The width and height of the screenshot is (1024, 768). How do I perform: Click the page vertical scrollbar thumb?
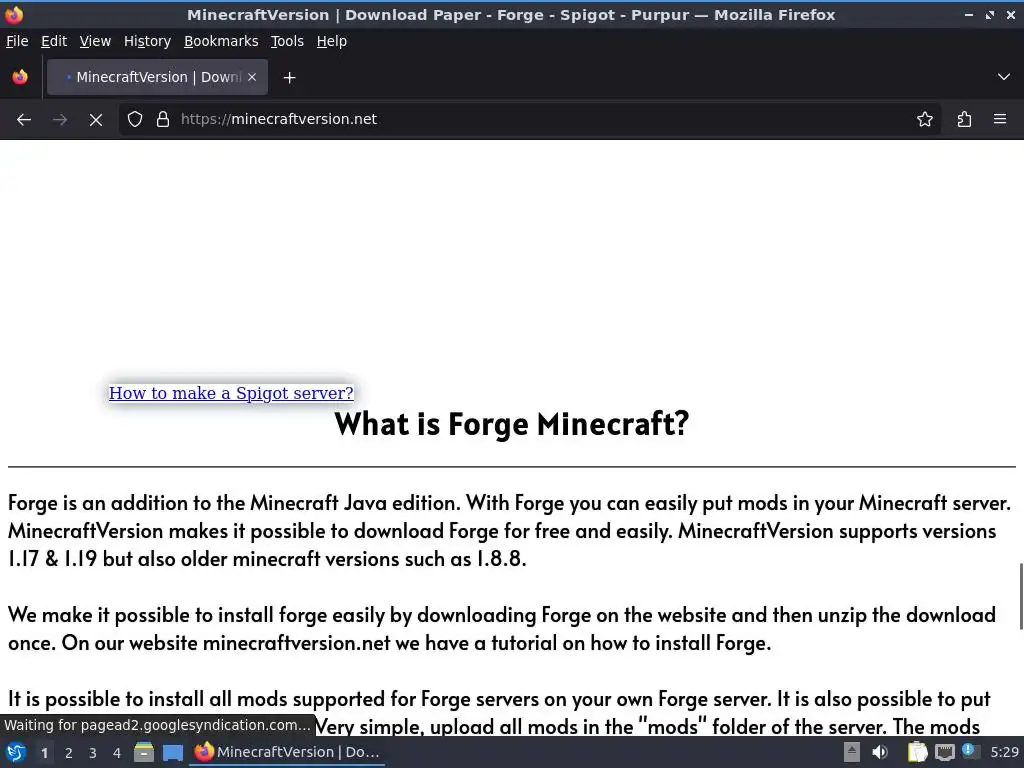(x=1021, y=596)
